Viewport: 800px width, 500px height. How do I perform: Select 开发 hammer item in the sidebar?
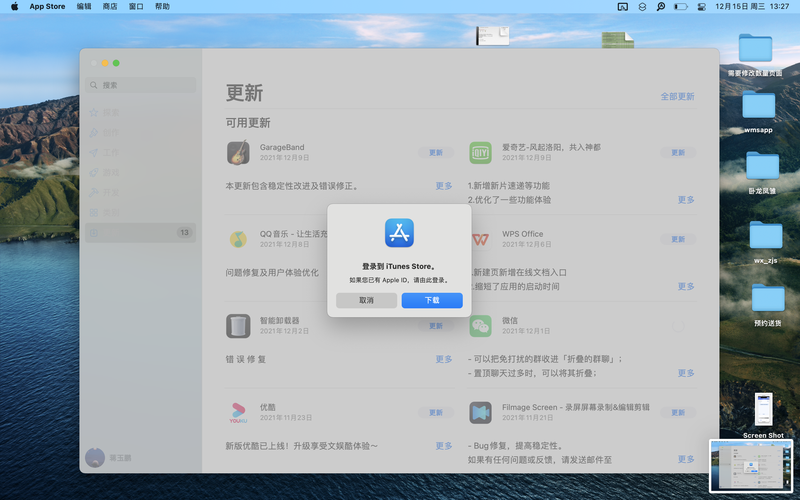pyautogui.click(x=140, y=192)
